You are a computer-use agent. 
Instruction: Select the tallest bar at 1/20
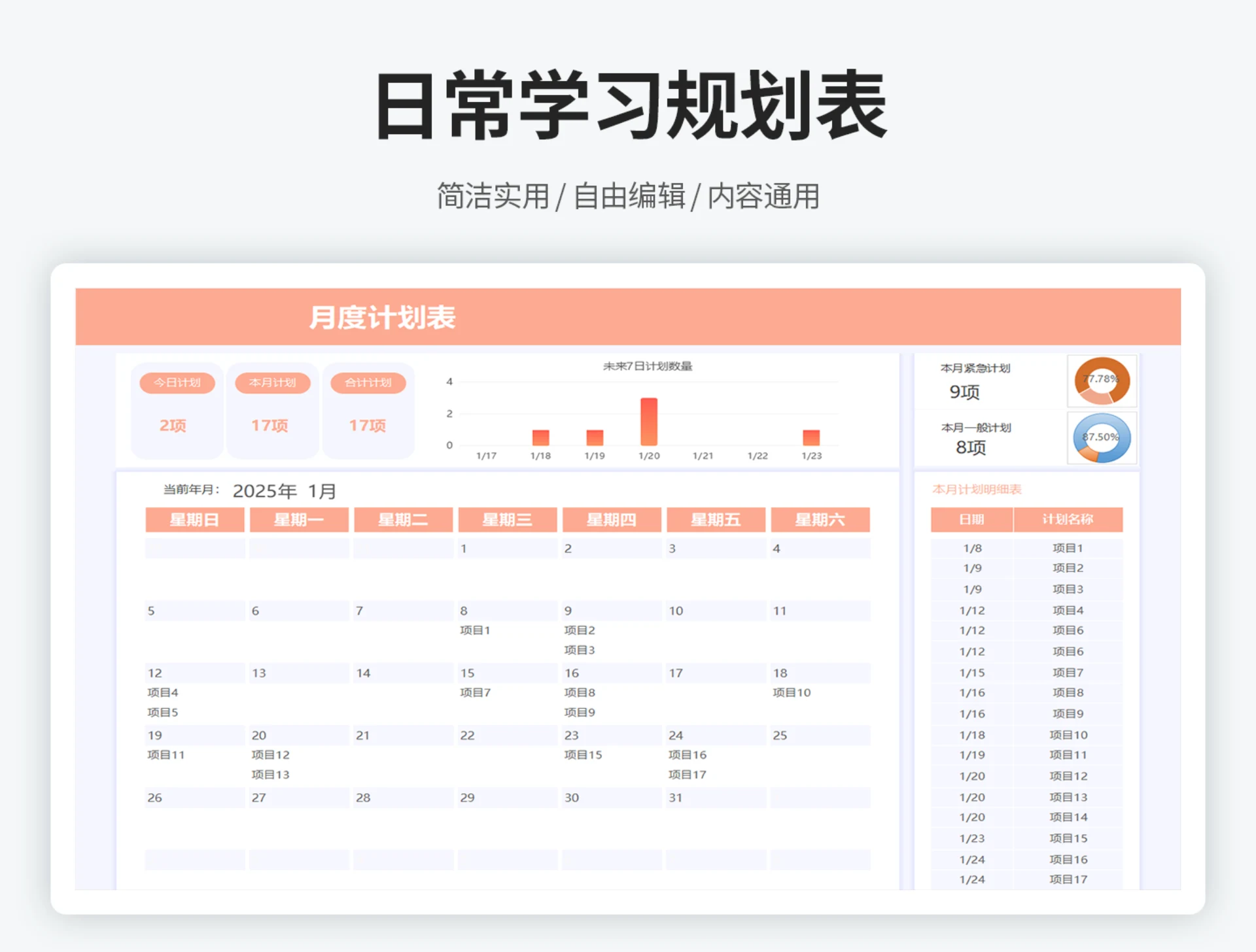[649, 422]
